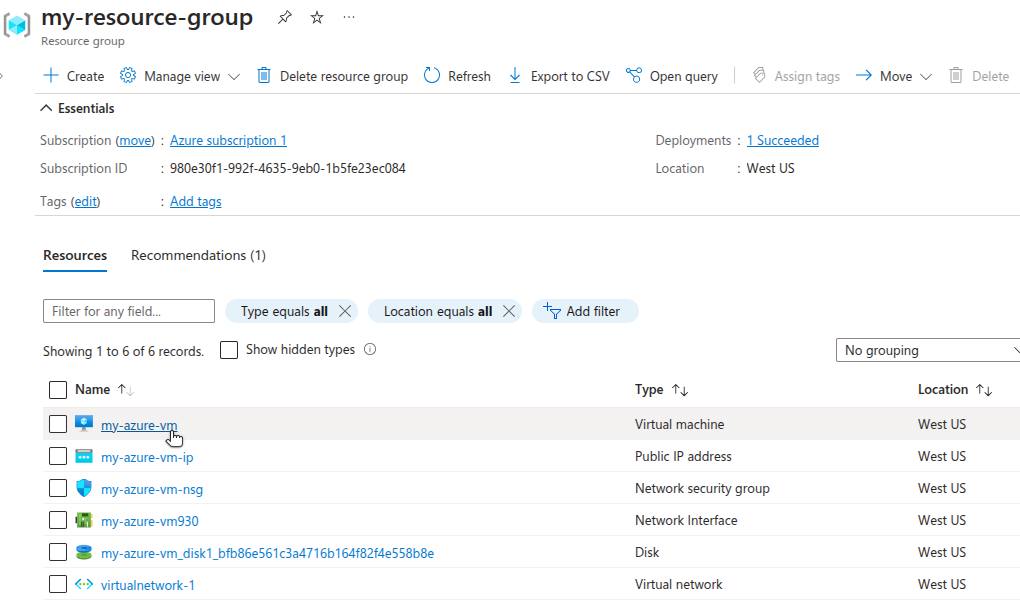Image resolution: width=1020 pixels, height=607 pixels.
Task: Check the my-azure-vm930 row checkbox
Action: (x=58, y=520)
